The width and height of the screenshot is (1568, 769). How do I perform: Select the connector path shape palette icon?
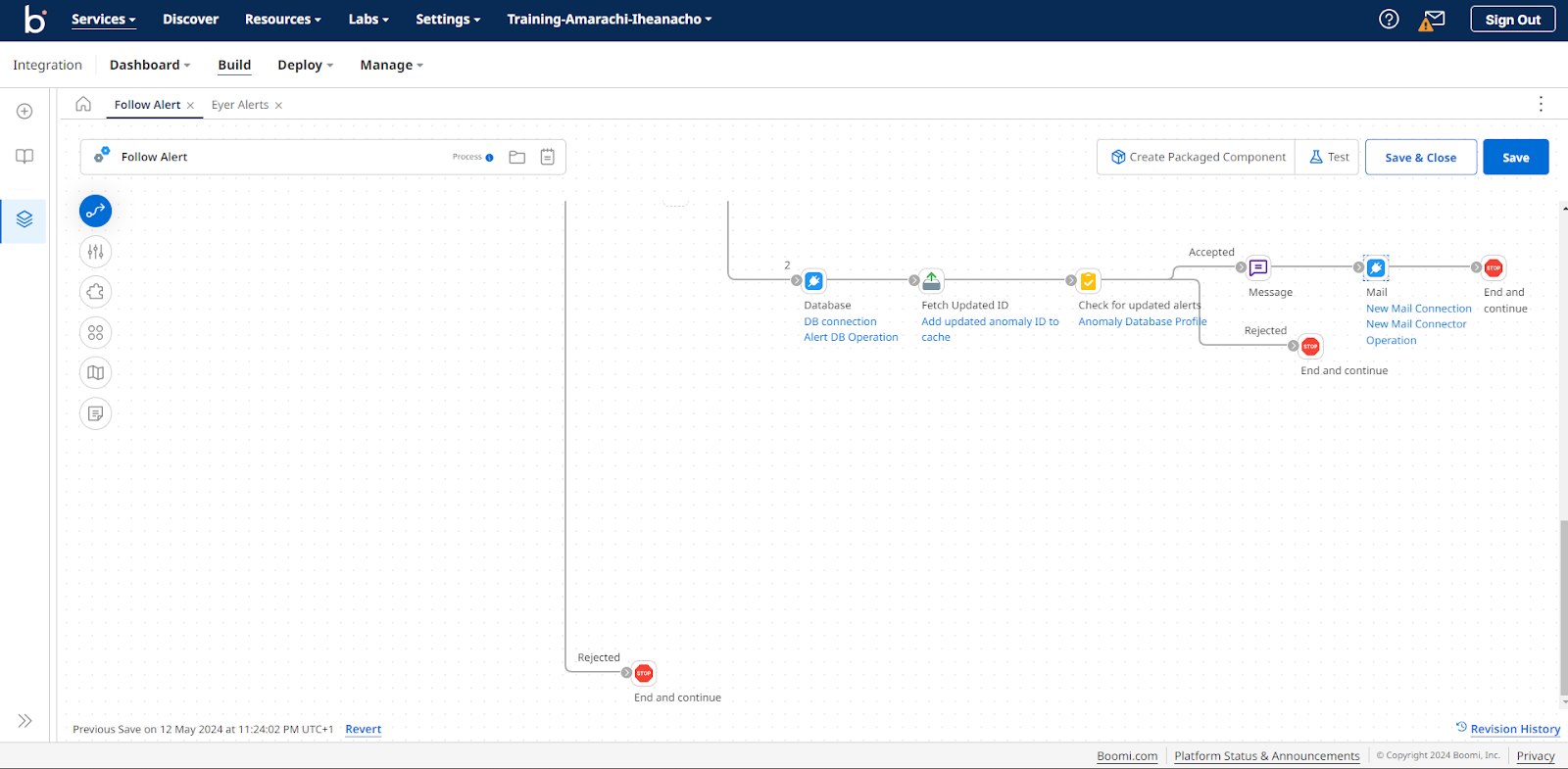point(95,211)
